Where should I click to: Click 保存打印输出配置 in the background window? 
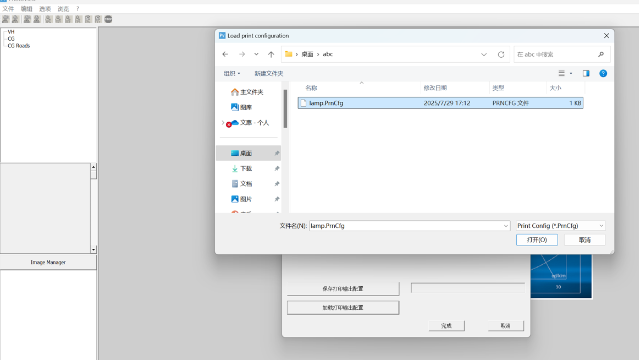click(x=343, y=289)
